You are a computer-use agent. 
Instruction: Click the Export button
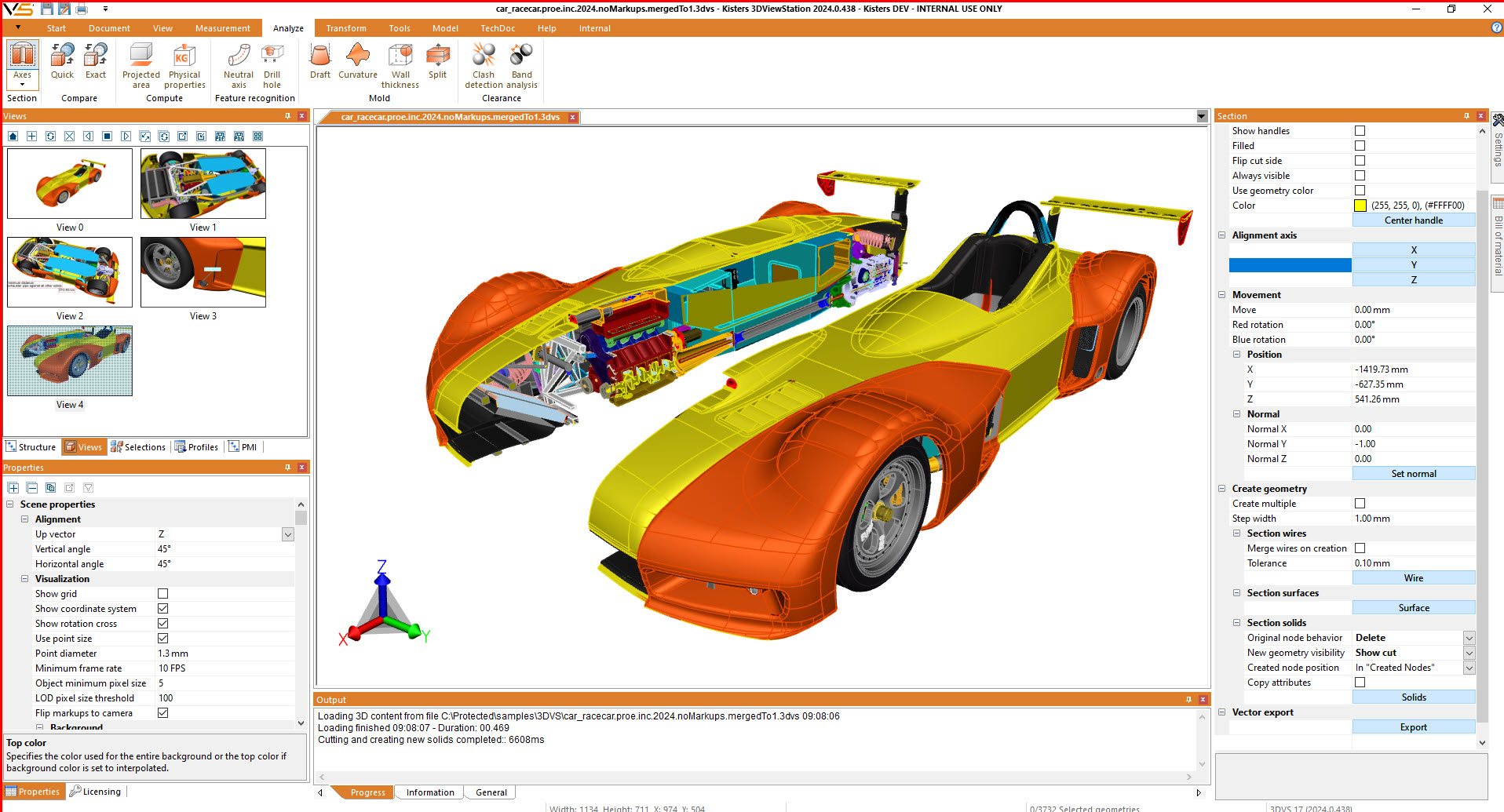point(1413,727)
